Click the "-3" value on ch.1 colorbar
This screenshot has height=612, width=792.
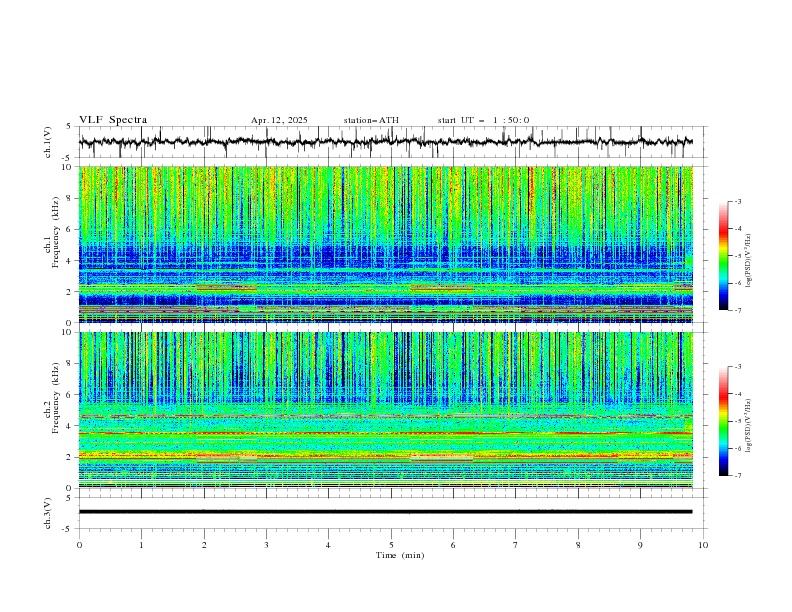[x=738, y=201]
